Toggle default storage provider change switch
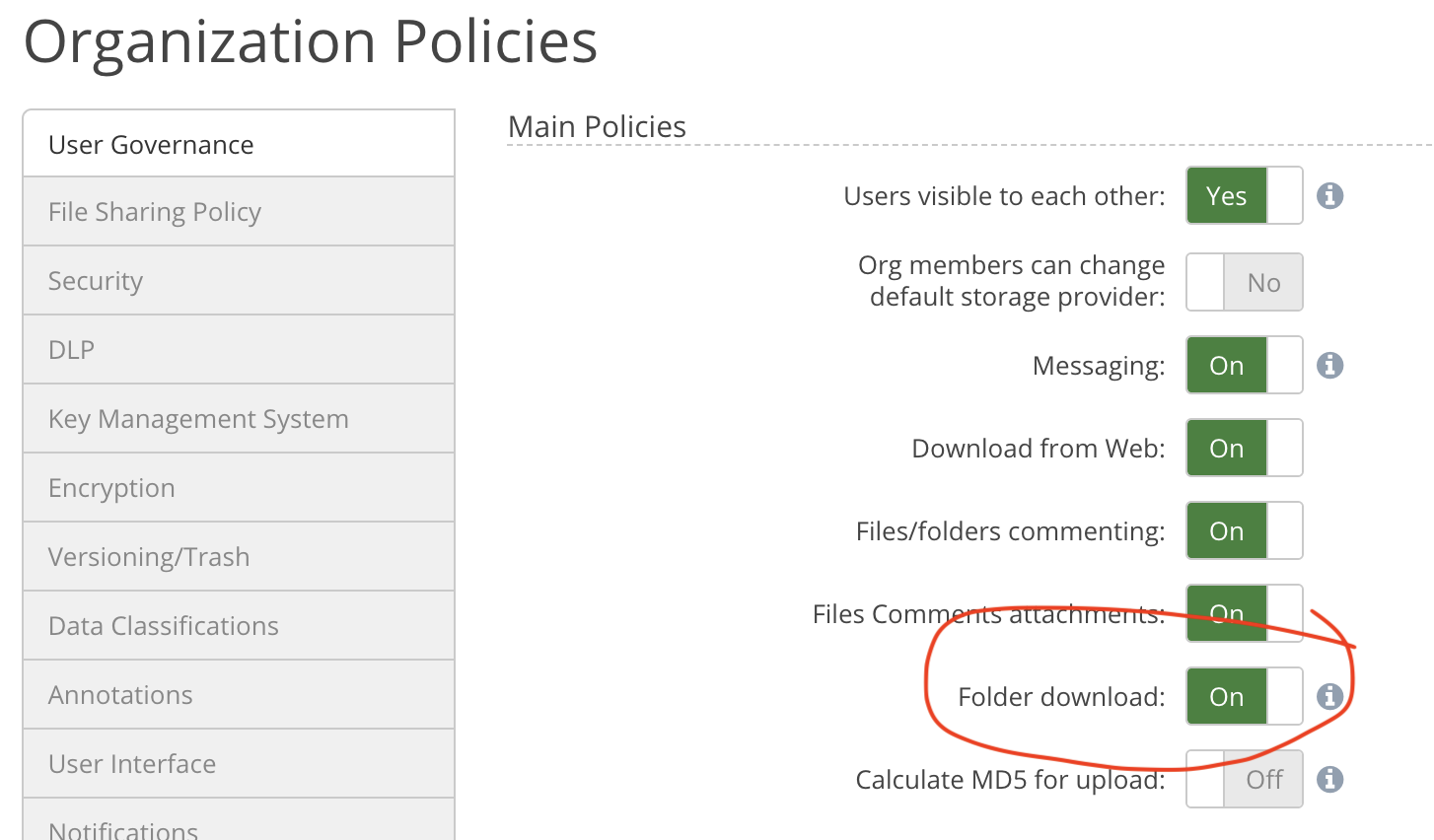Viewport: 1434px width, 840px height. point(1244,282)
